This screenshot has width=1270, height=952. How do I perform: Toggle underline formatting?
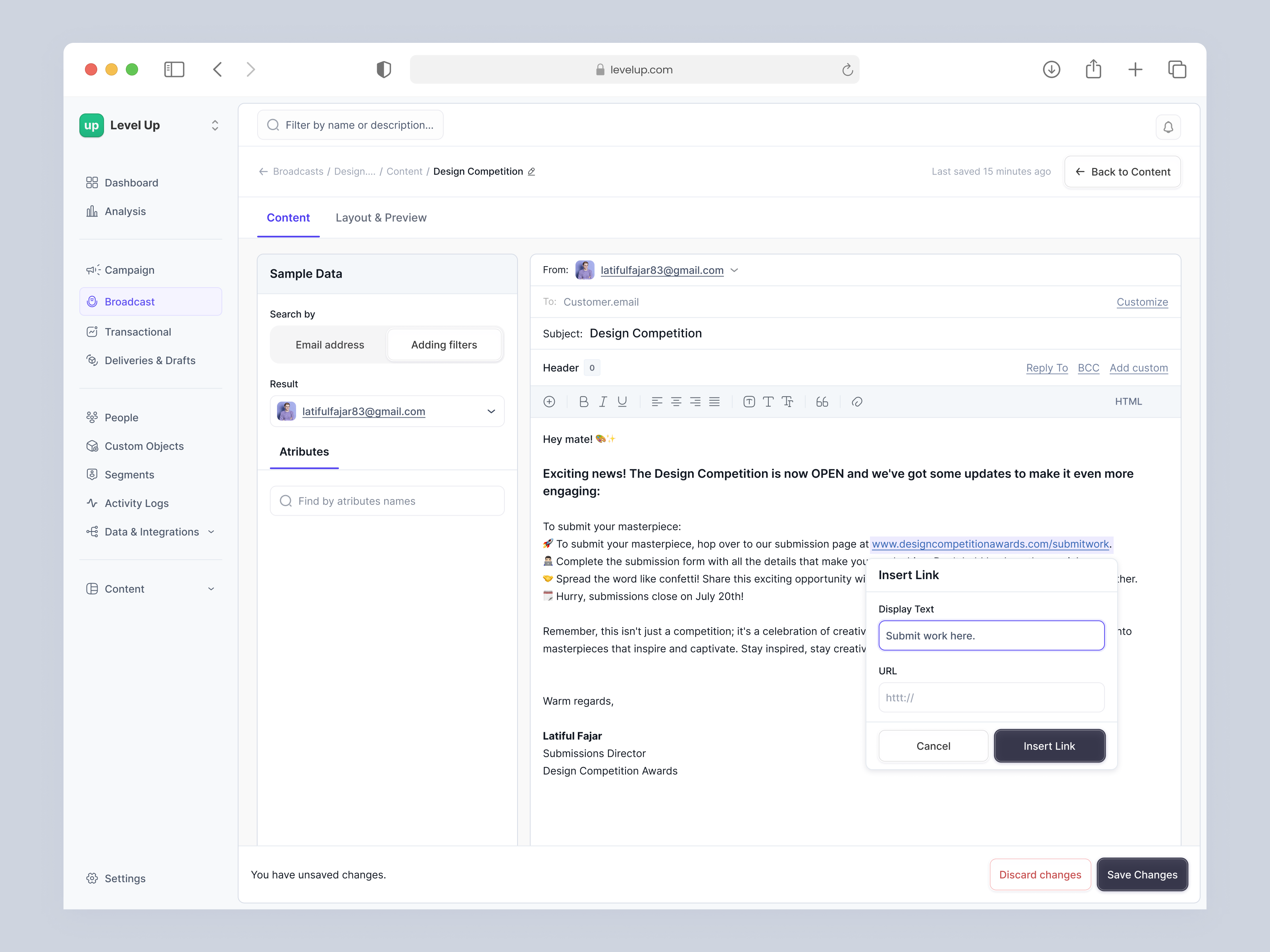coord(622,402)
